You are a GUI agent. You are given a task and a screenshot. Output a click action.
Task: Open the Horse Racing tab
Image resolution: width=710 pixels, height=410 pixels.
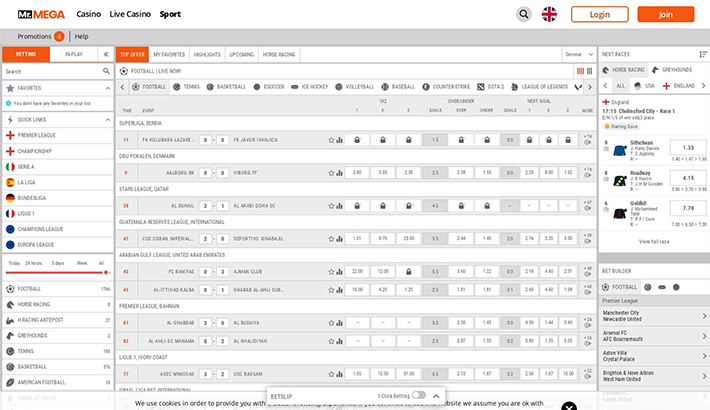(278, 54)
